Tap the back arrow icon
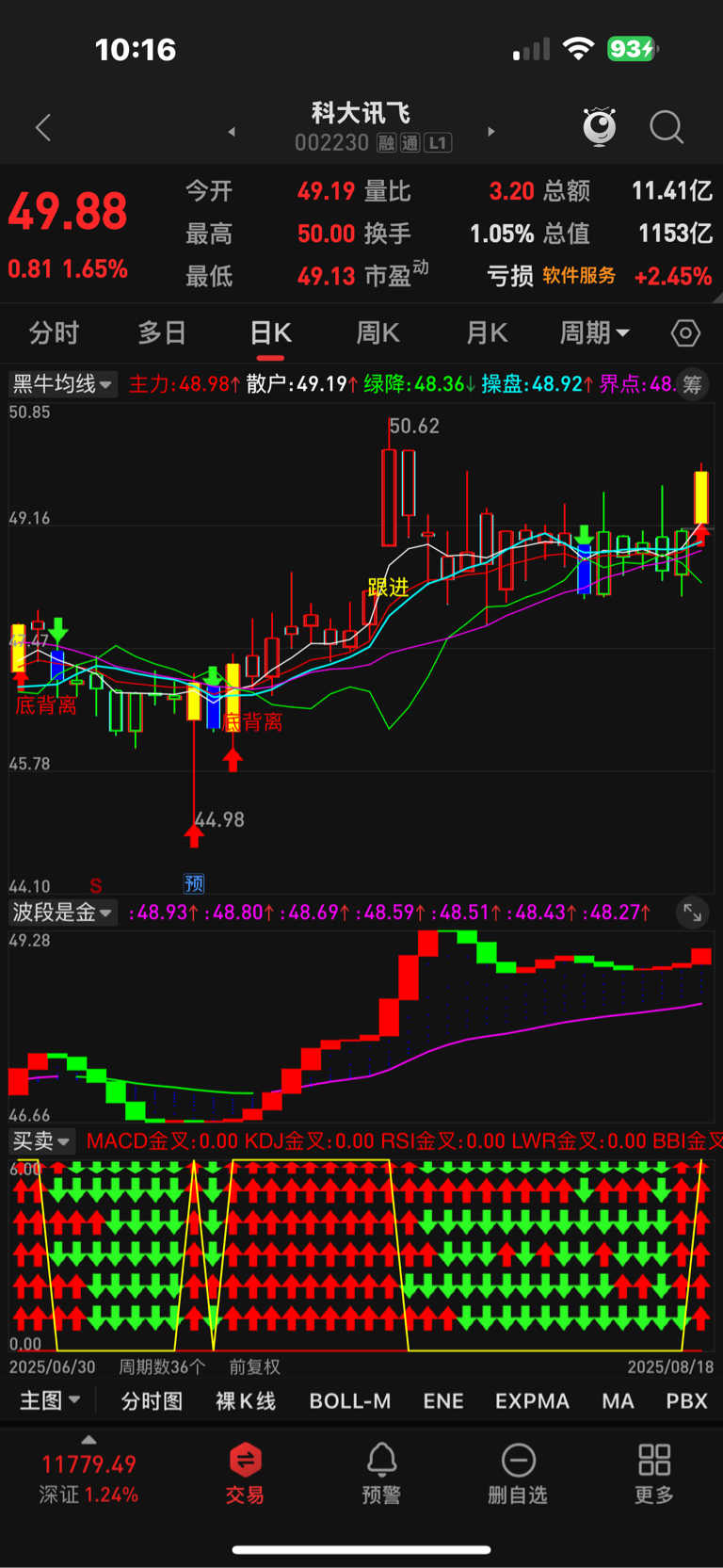723x1568 pixels. [x=43, y=127]
